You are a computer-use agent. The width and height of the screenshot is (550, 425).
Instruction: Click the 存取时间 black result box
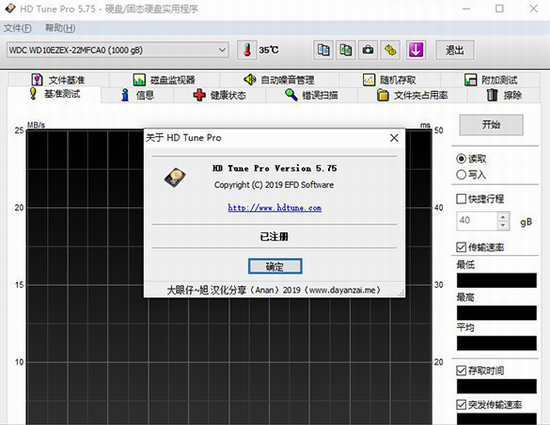tap(497, 386)
